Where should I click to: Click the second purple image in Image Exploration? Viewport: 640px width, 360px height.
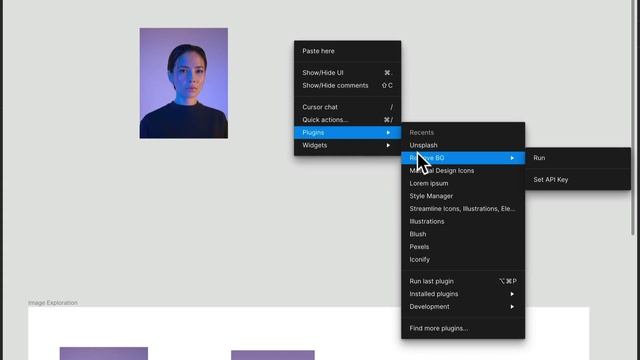(273, 355)
